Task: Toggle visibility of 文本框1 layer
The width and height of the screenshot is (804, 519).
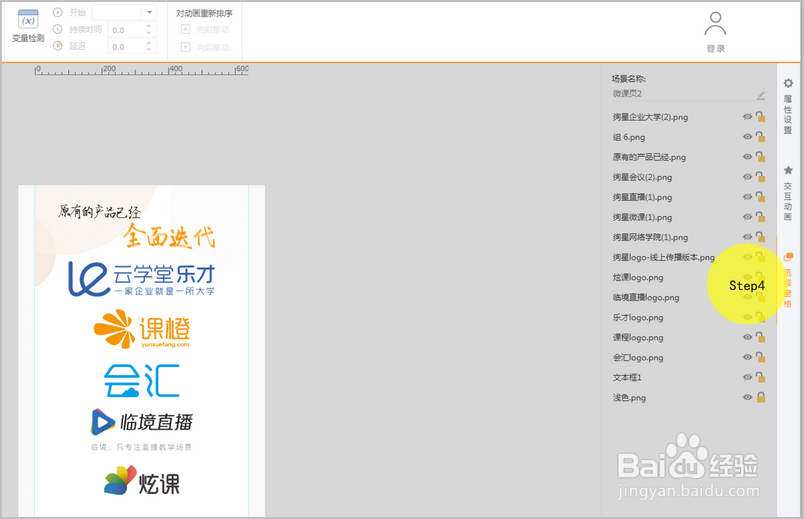Action: point(748,377)
